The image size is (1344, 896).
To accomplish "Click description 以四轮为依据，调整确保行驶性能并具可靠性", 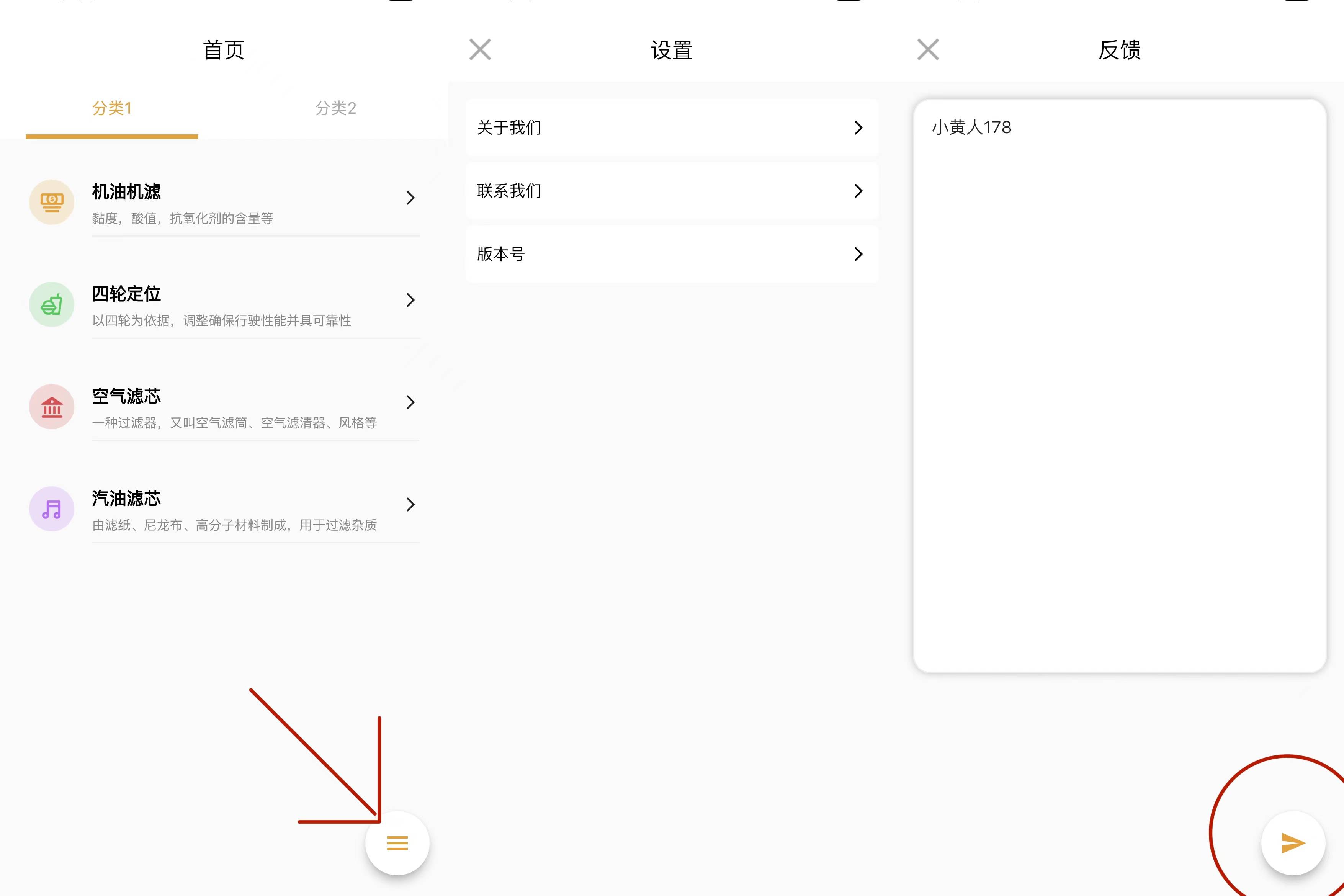I will [222, 320].
